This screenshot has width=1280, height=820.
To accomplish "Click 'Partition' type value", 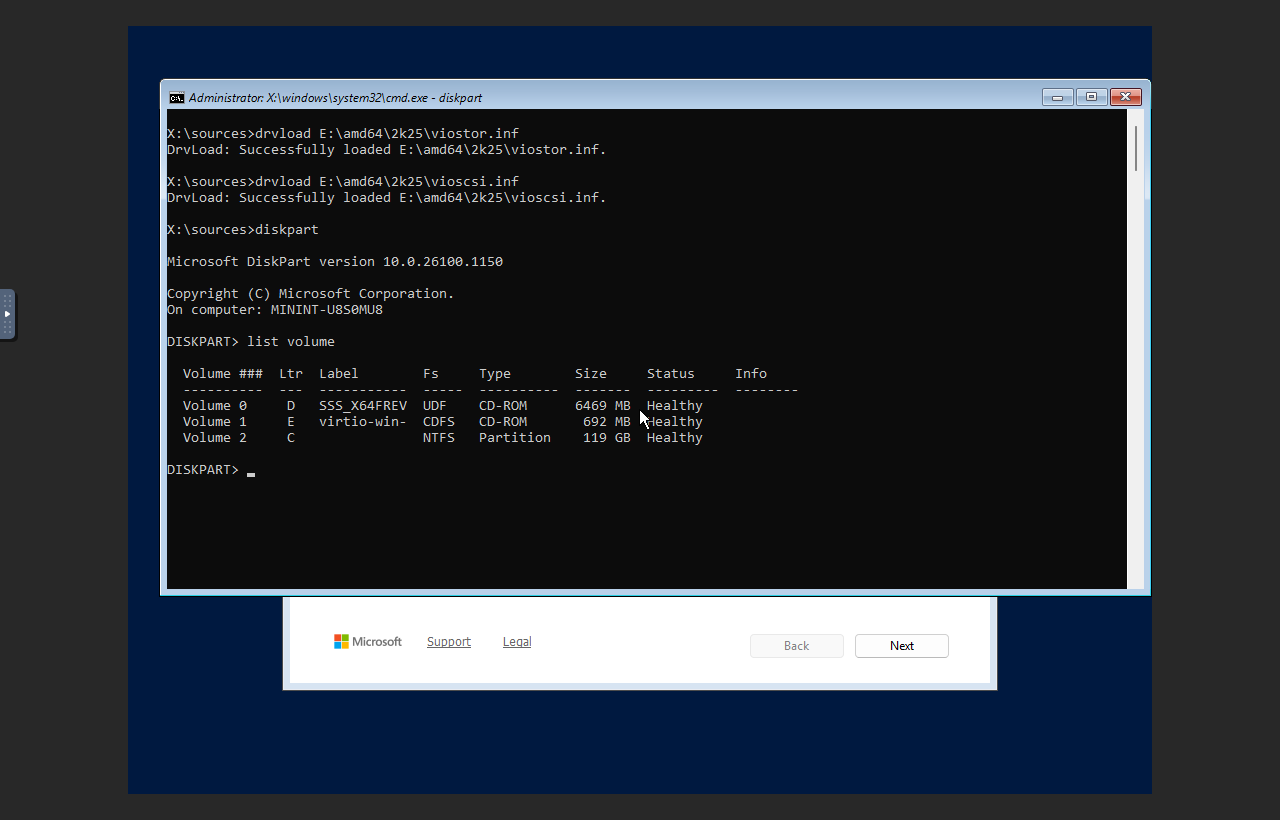I will click(x=515, y=438).
